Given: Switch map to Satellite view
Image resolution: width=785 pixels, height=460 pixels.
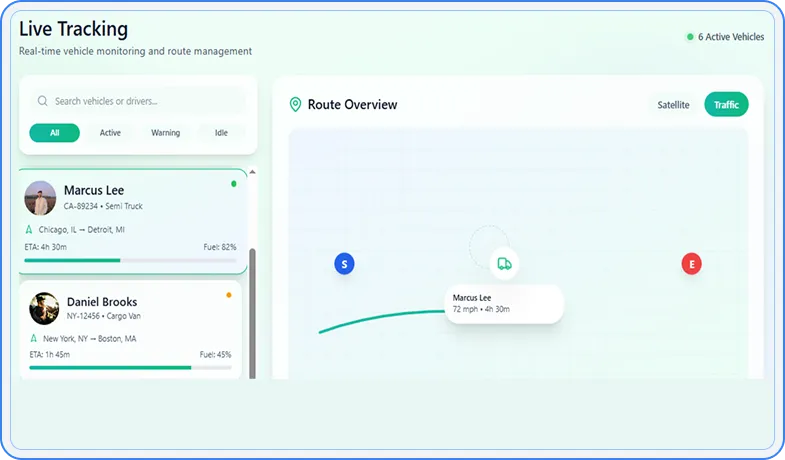Looking at the screenshot, I should pyautogui.click(x=673, y=105).
